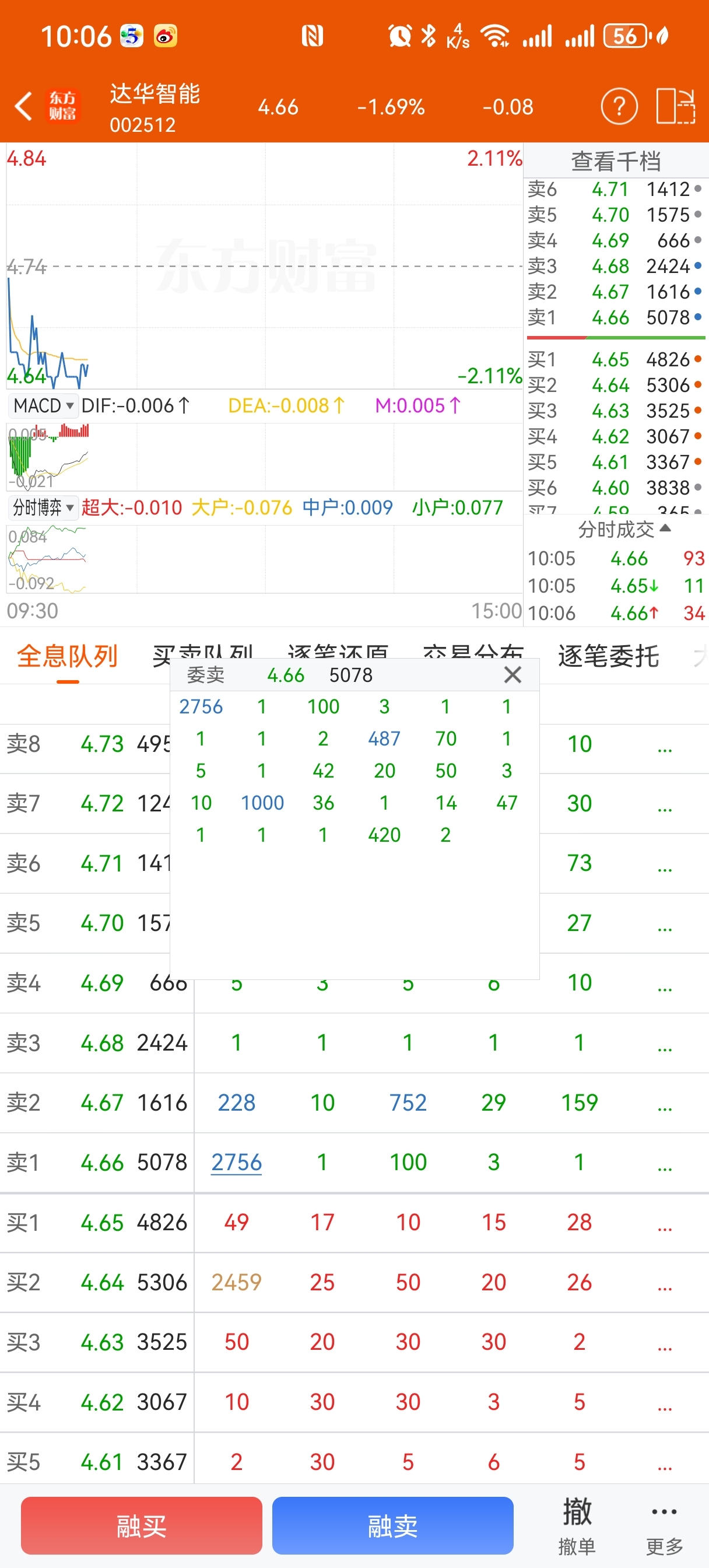The image size is (709, 1568).
Task: Expand more orders in 卖7 row
Action: [x=665, y=808]
